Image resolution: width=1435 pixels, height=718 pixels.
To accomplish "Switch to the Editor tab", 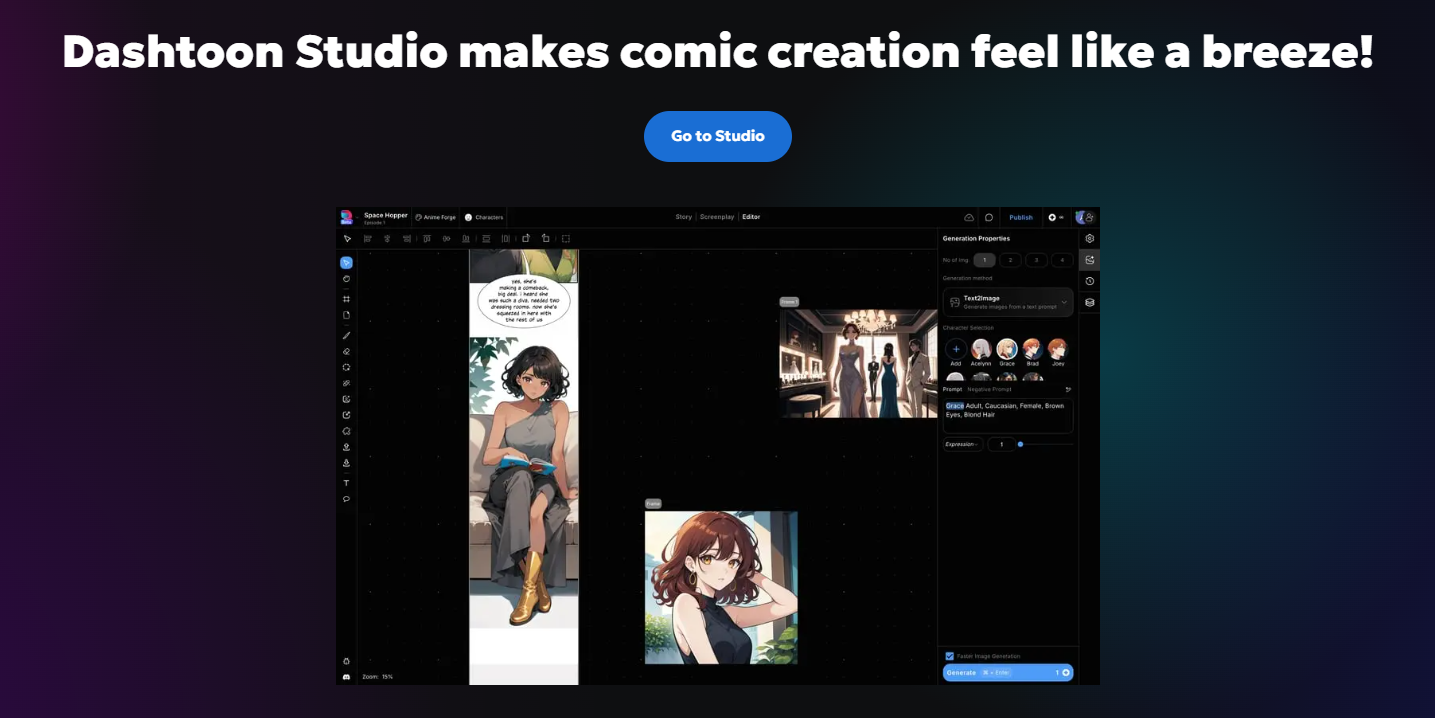I will (x=751, y=217).
